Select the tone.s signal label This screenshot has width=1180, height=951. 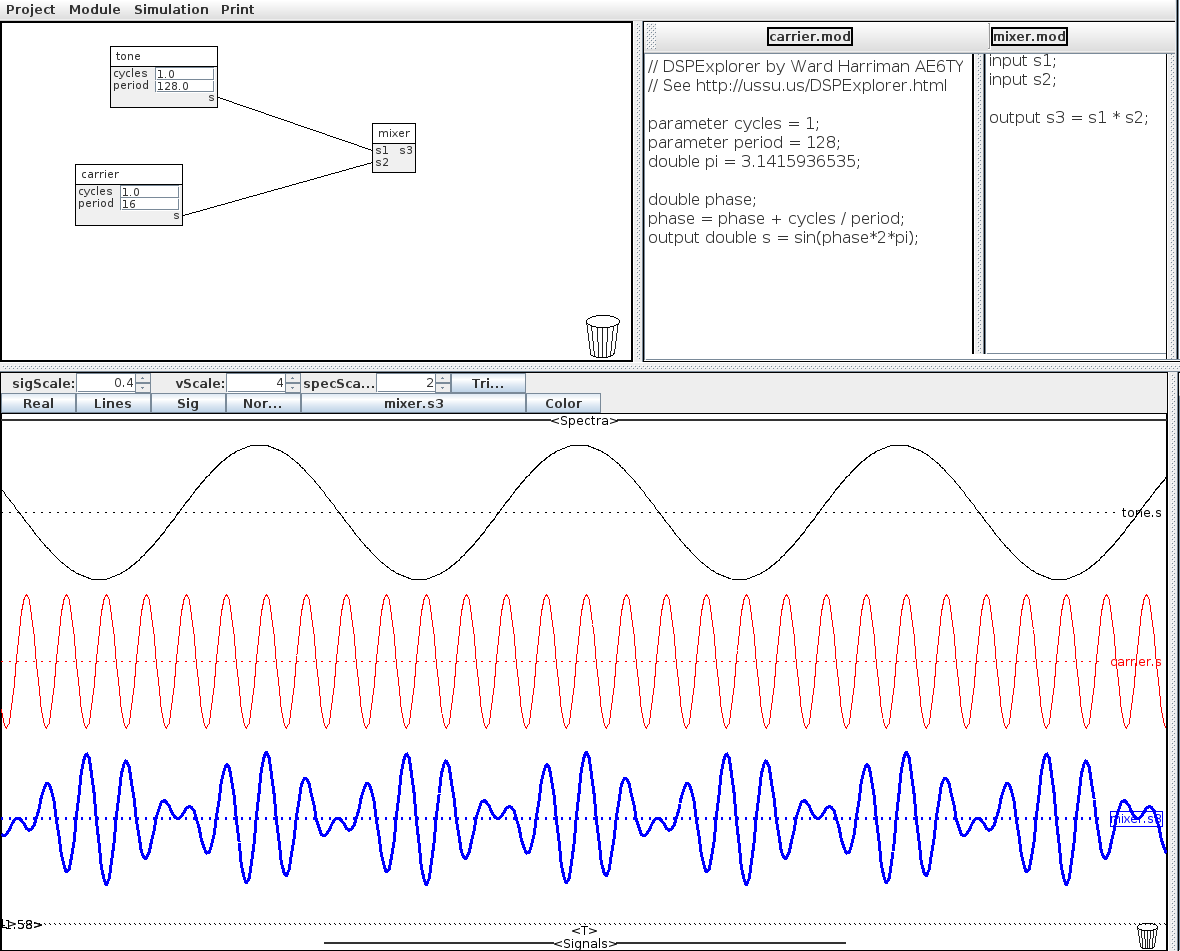(x=1141, y=512)
